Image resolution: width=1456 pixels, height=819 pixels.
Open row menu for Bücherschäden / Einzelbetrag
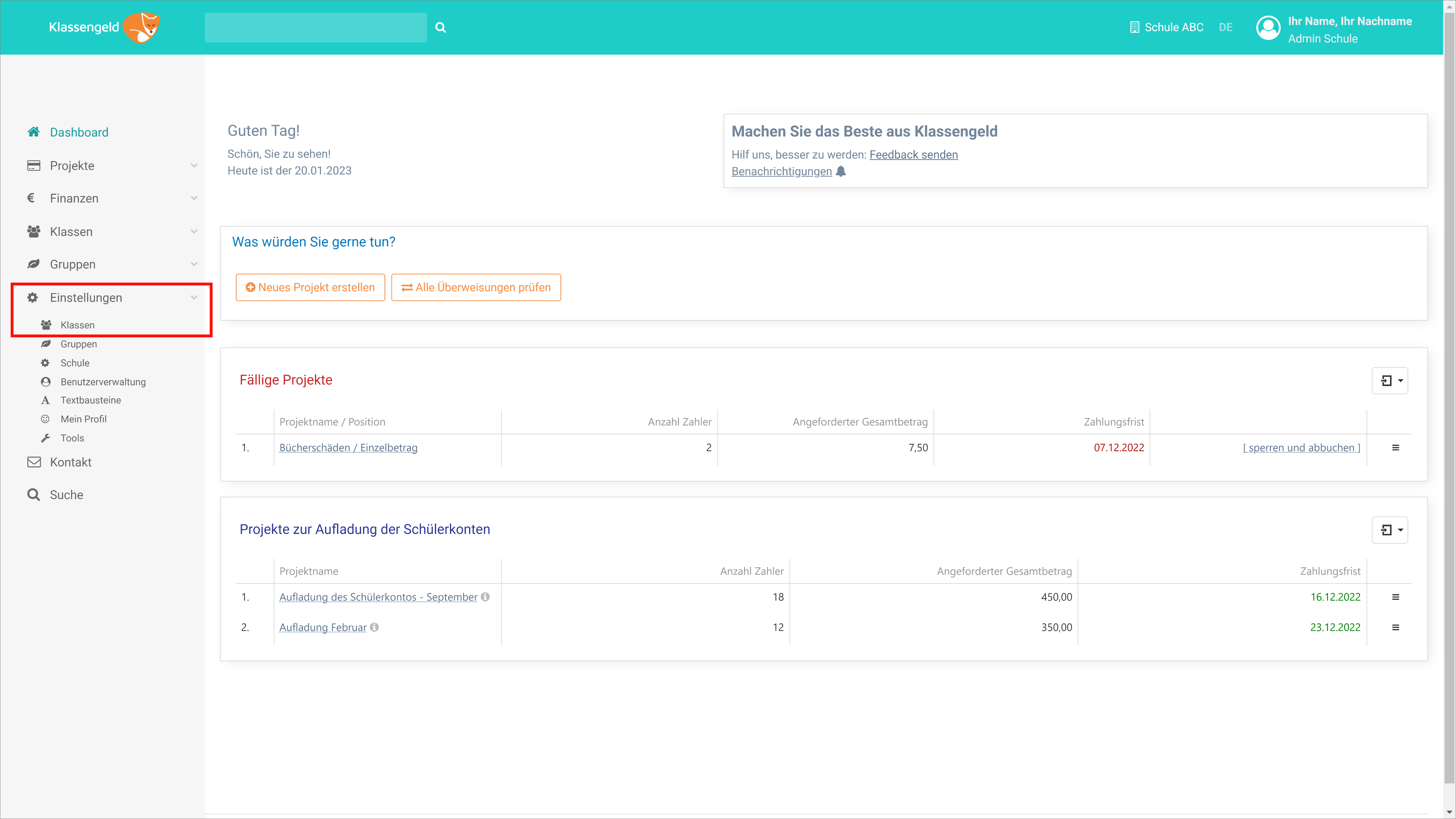click(x=1396, y=448)
